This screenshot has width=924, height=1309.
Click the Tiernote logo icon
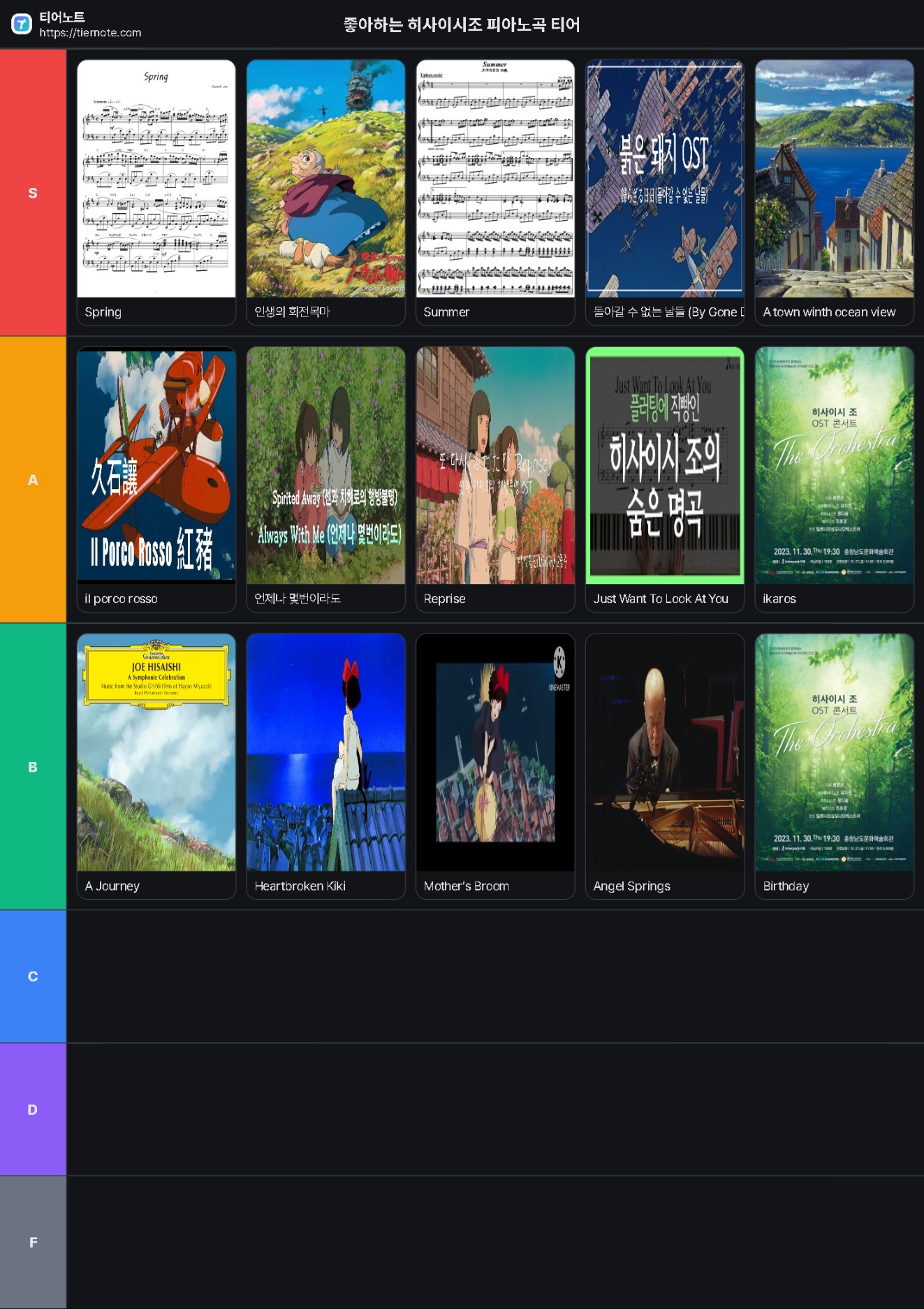[22, 24]
